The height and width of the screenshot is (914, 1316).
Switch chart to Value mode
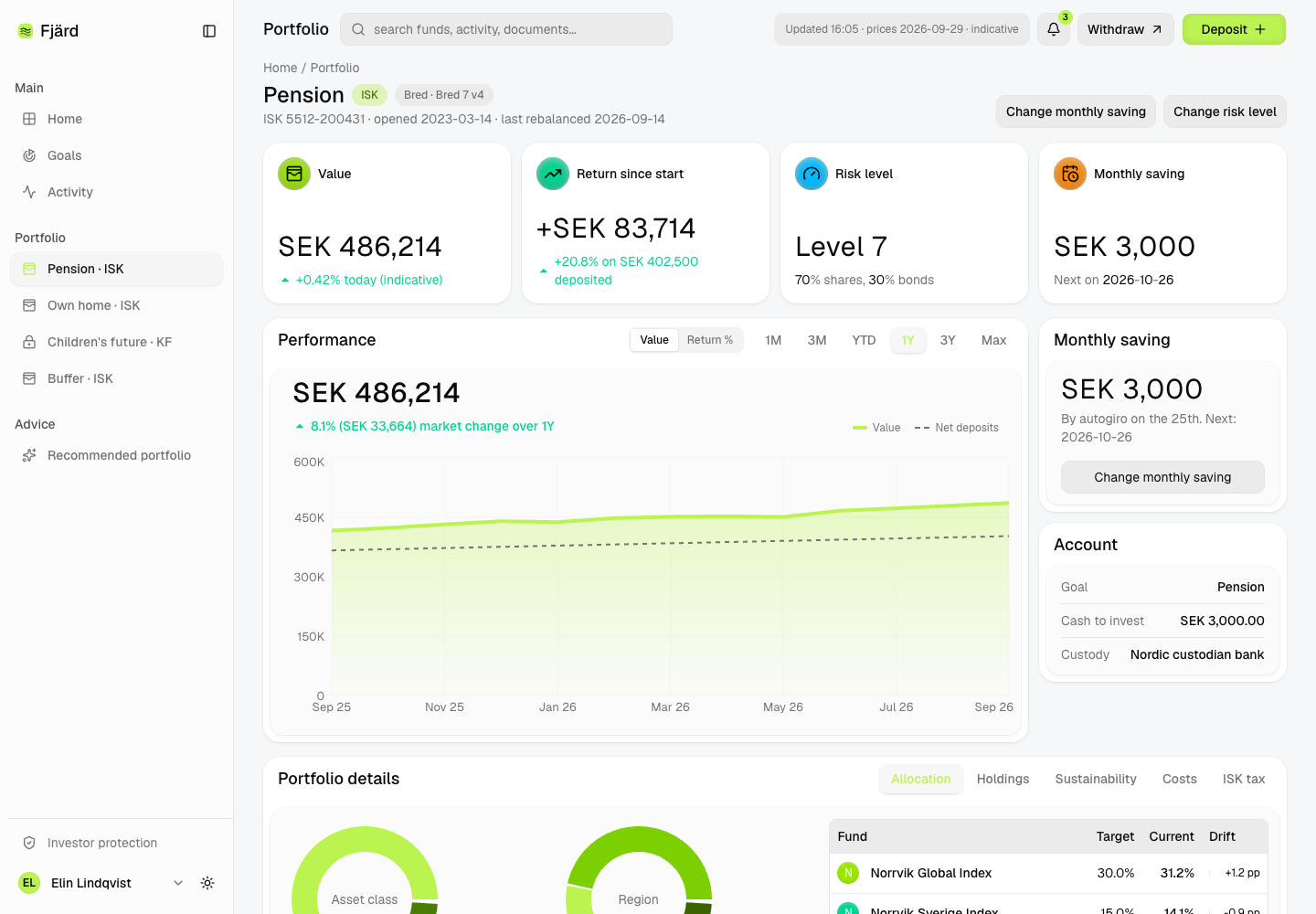654,340
